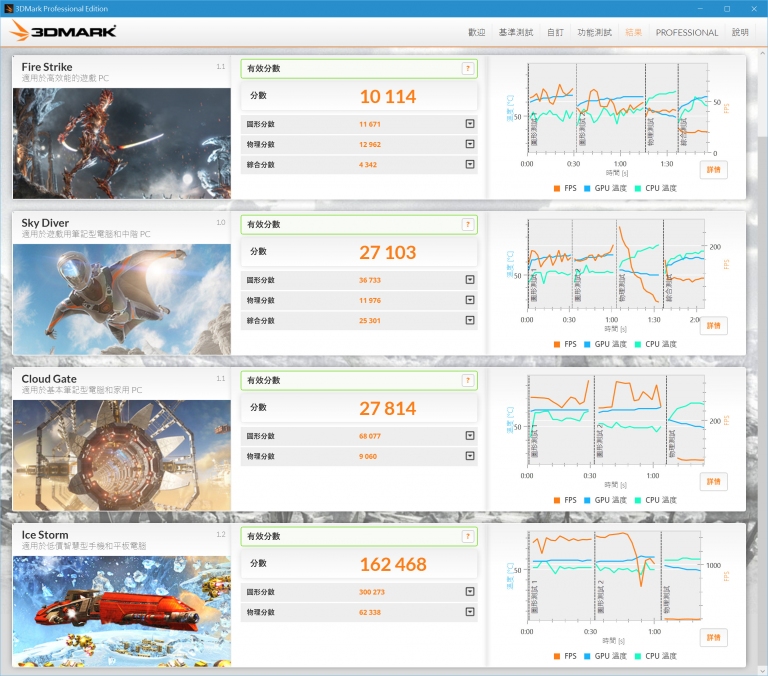This screenshot has height=676, width=768.
Task: Click the Cloud Gate title text
Action: (49, 379)
